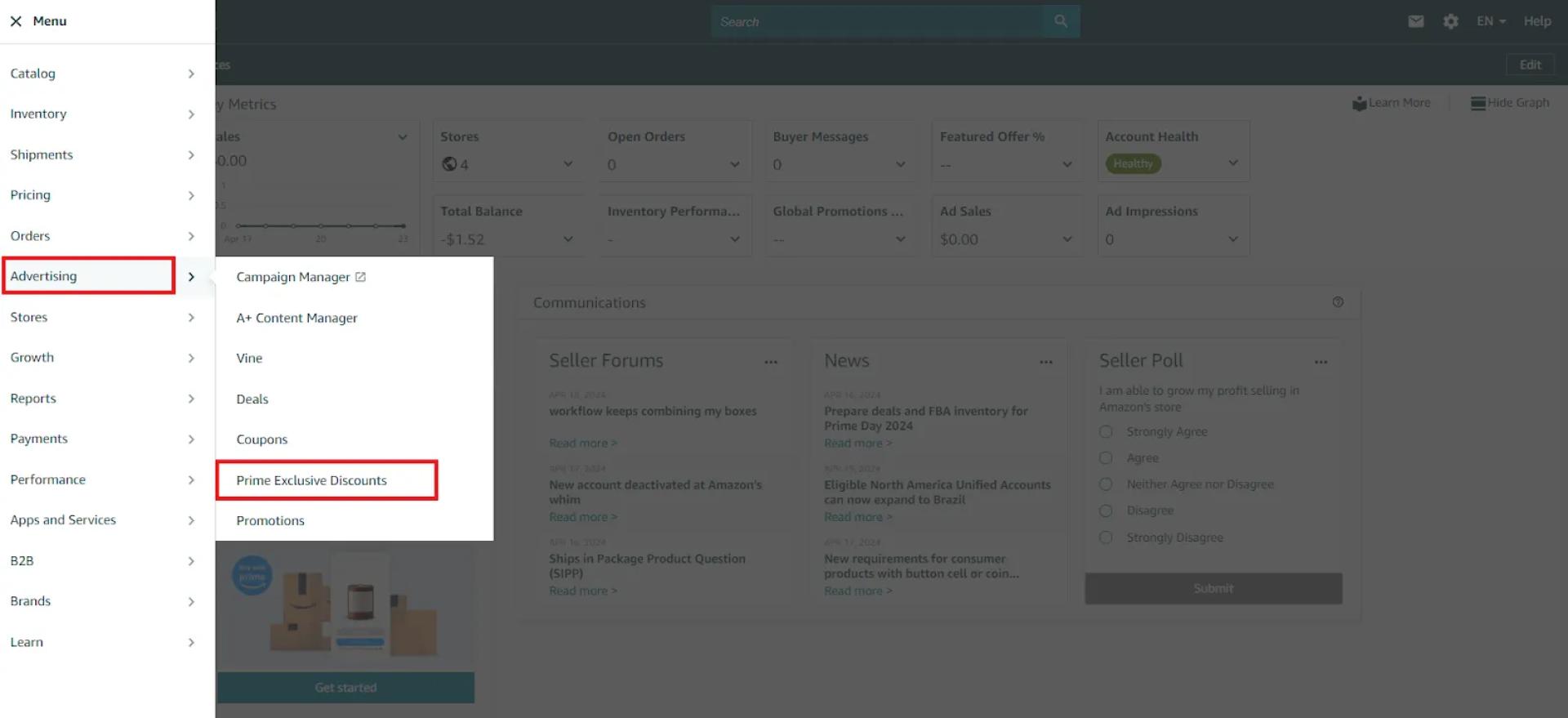Read more on workflow keeps combining boxes
The width and height of the screenshot is (1568, 718).
tap(583, 444)
